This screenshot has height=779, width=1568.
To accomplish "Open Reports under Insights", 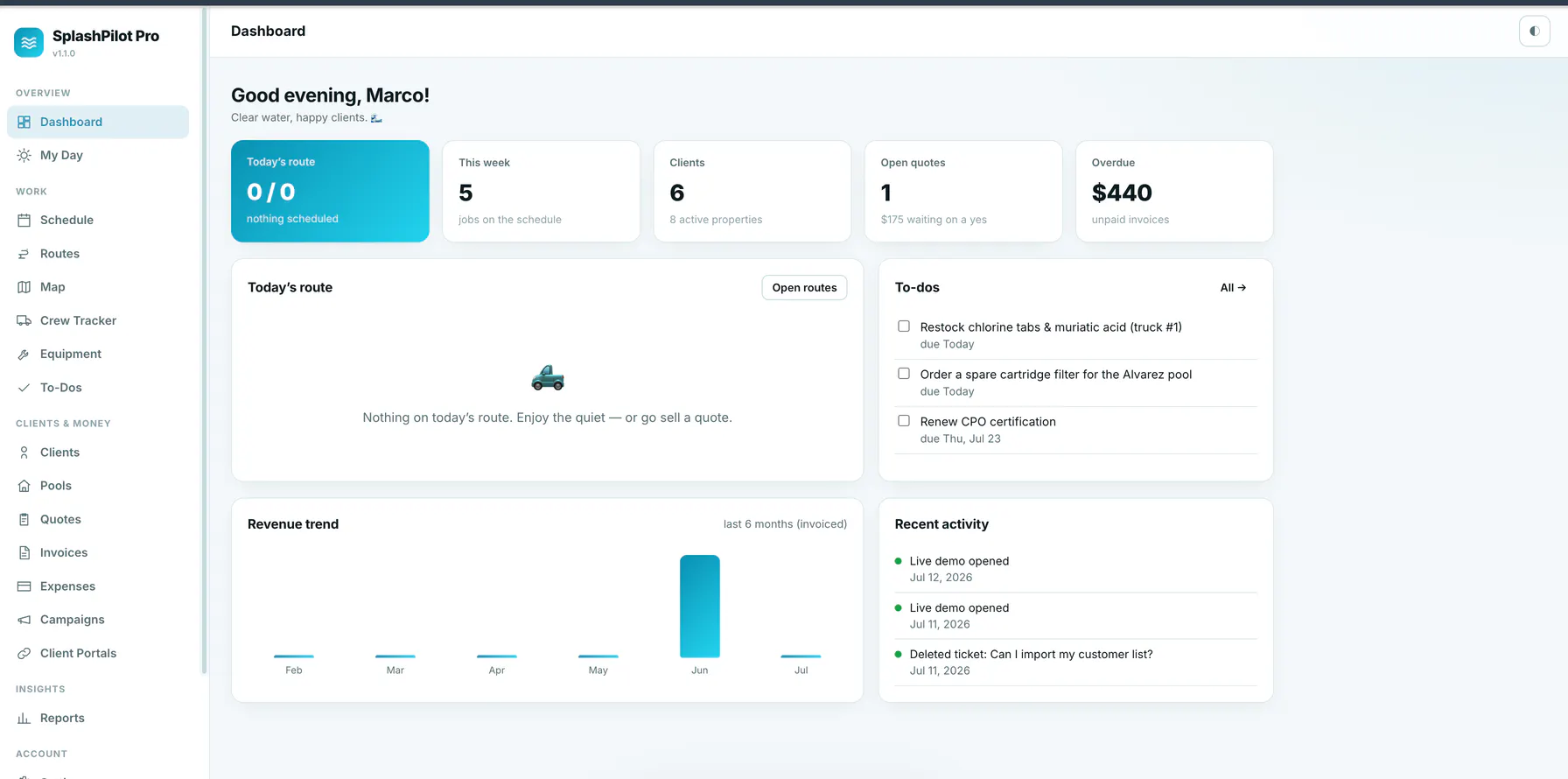I will coord(98,718).
